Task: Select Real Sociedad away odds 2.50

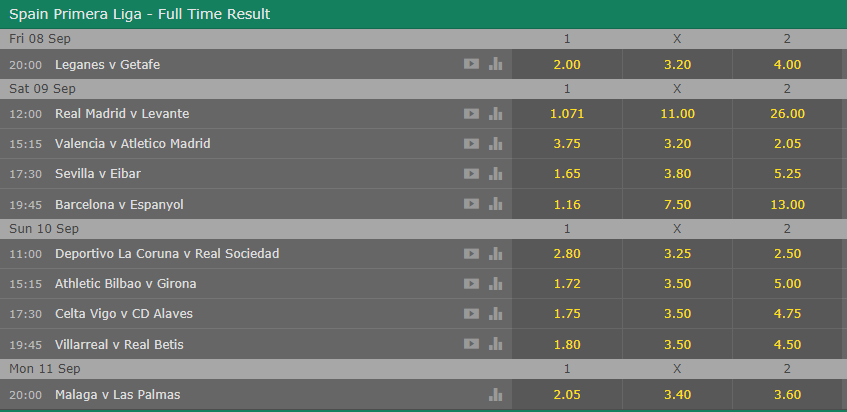Action: [x=787, y=253]
